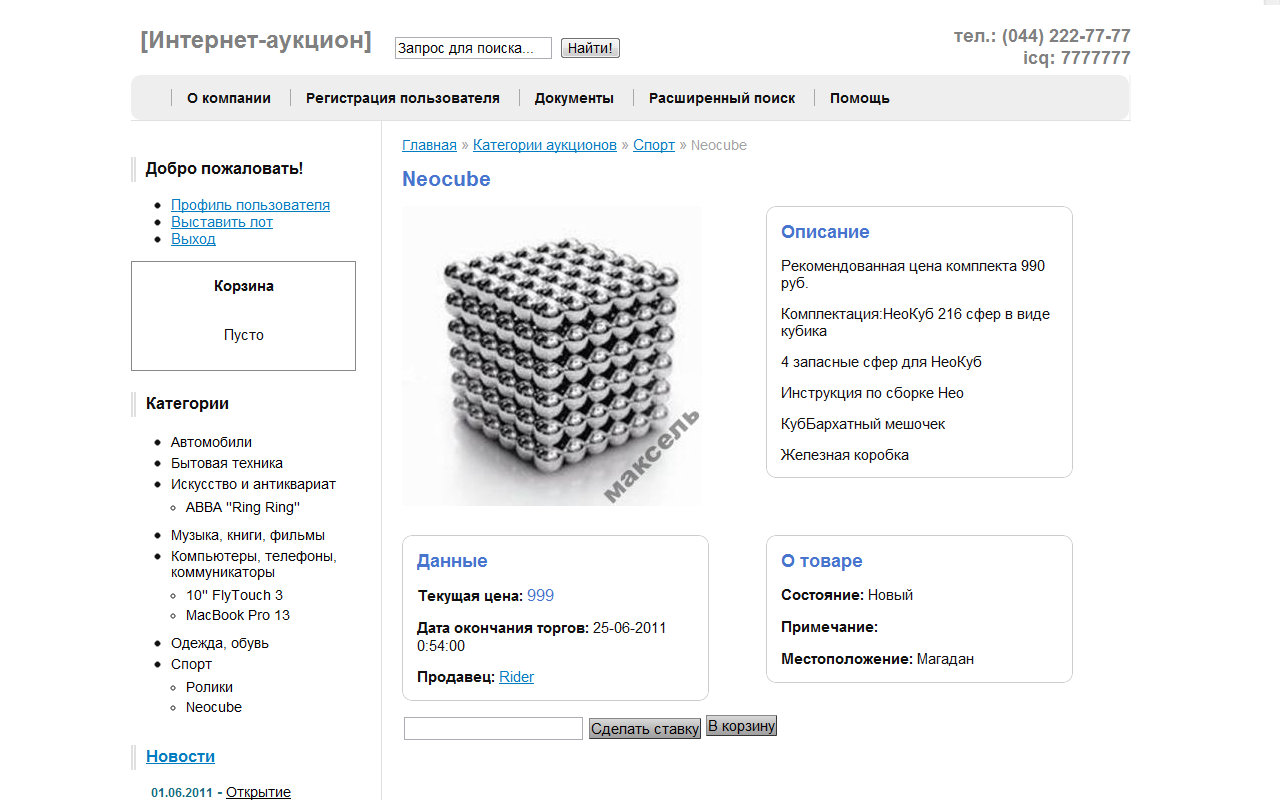Select Компьютеры, телефоны, коммуникаторы category
This screenshot has width=1280, height=800.
pyautogui.click(x=254, y=564)
